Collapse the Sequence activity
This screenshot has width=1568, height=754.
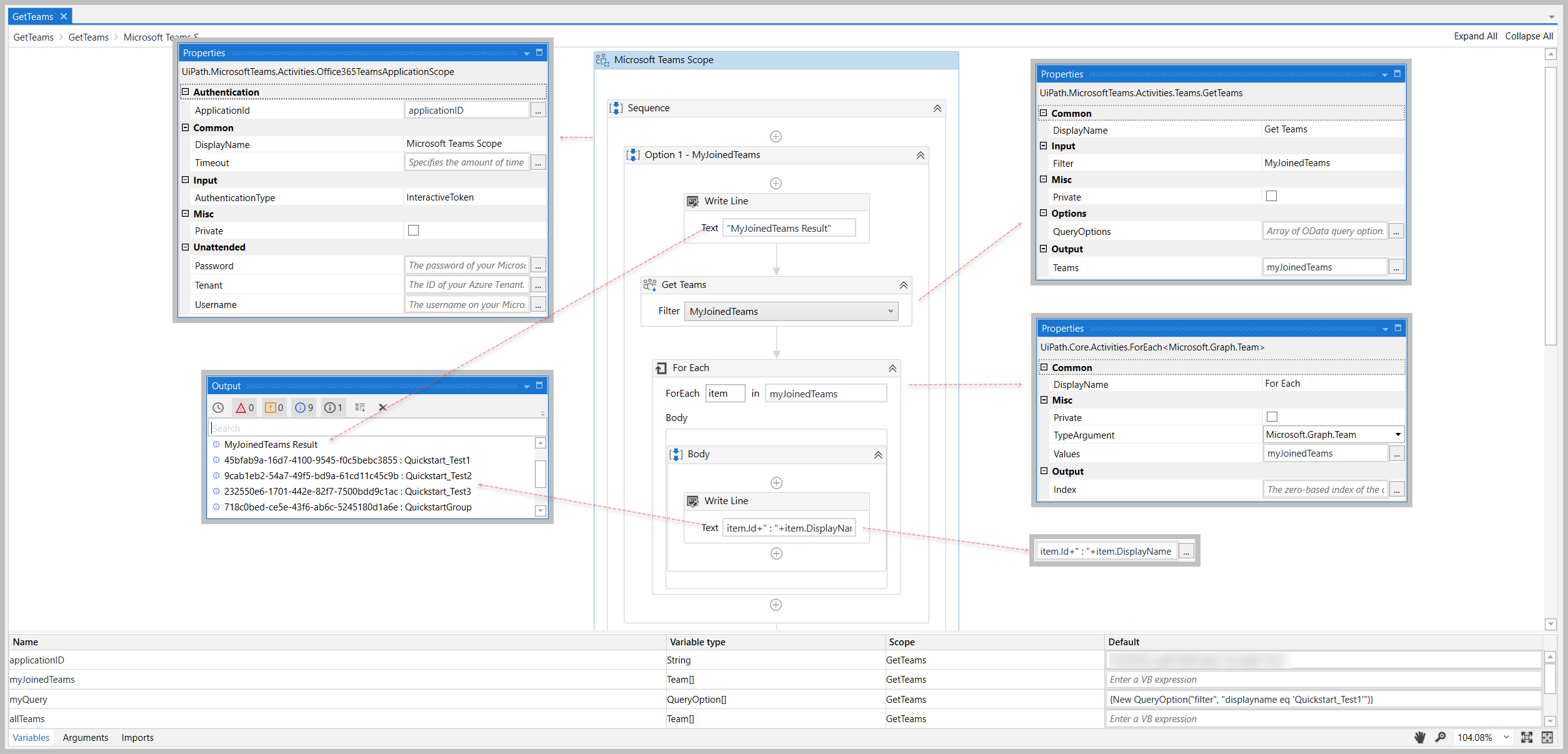click(937, 109)
